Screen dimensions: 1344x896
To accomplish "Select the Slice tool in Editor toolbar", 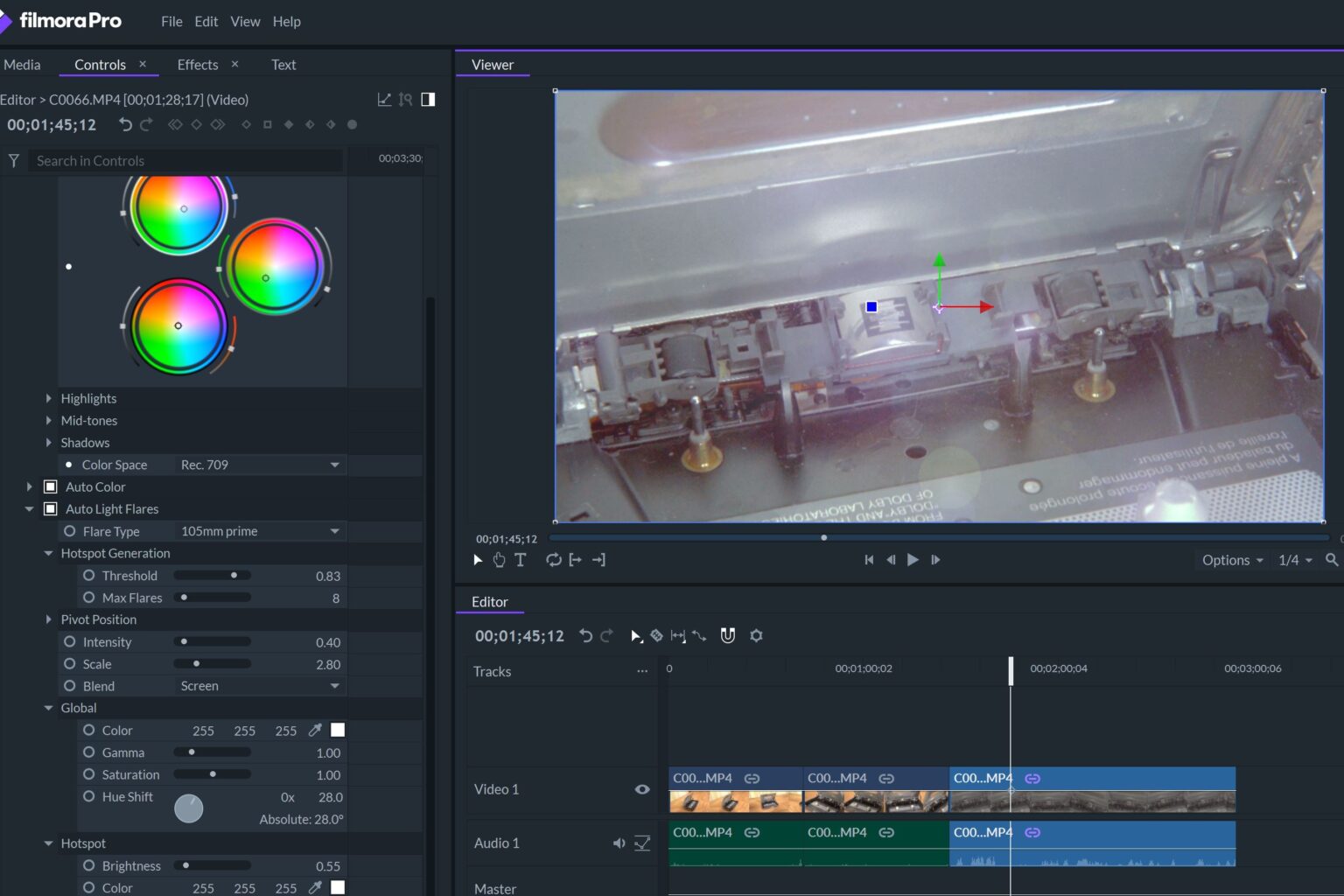I will tap(656, 636).
